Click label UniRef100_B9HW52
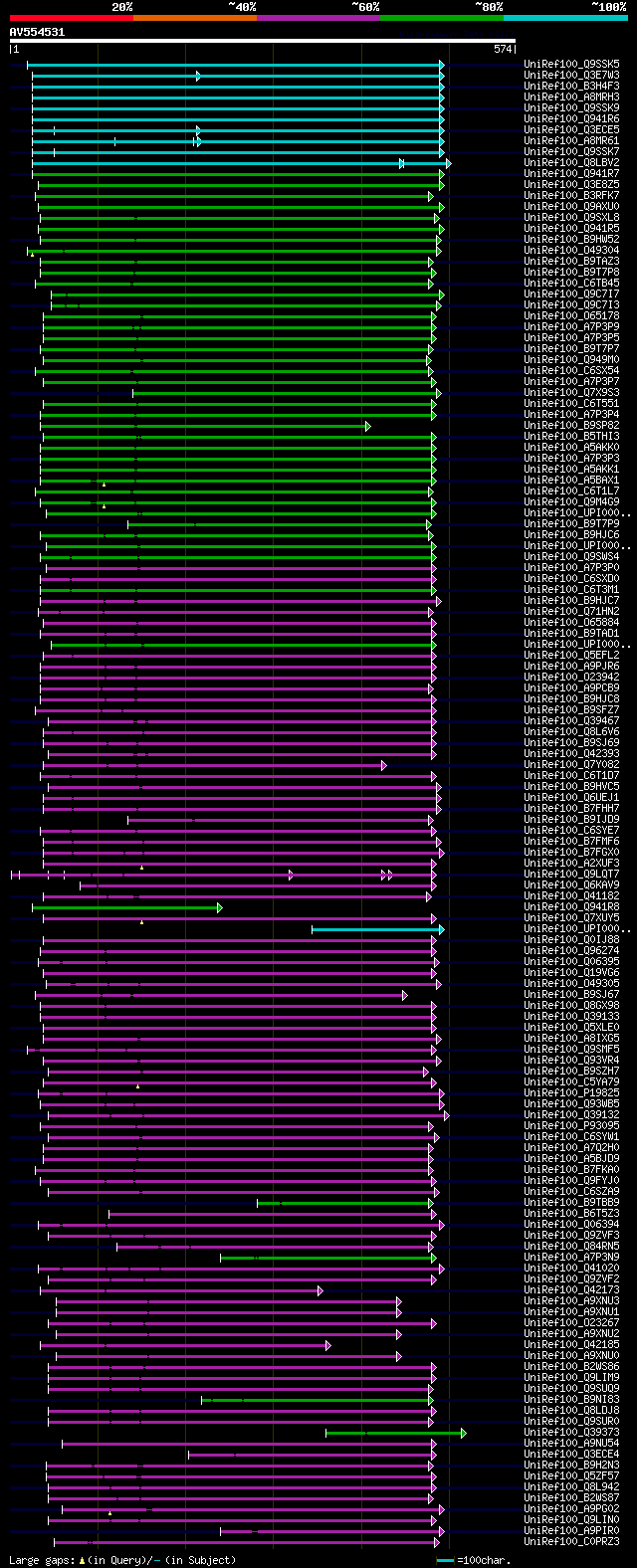This screenshot has width=637, height=1568. click(571, 239)
